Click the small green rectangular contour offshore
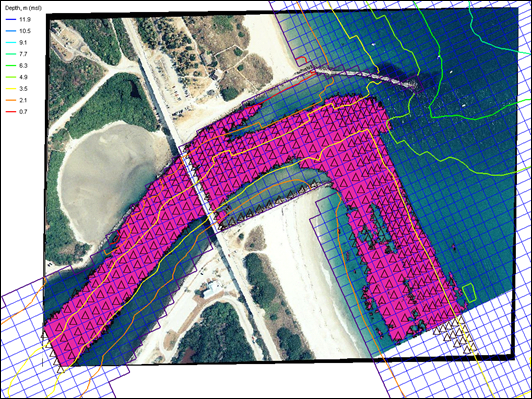 point(470,293)
